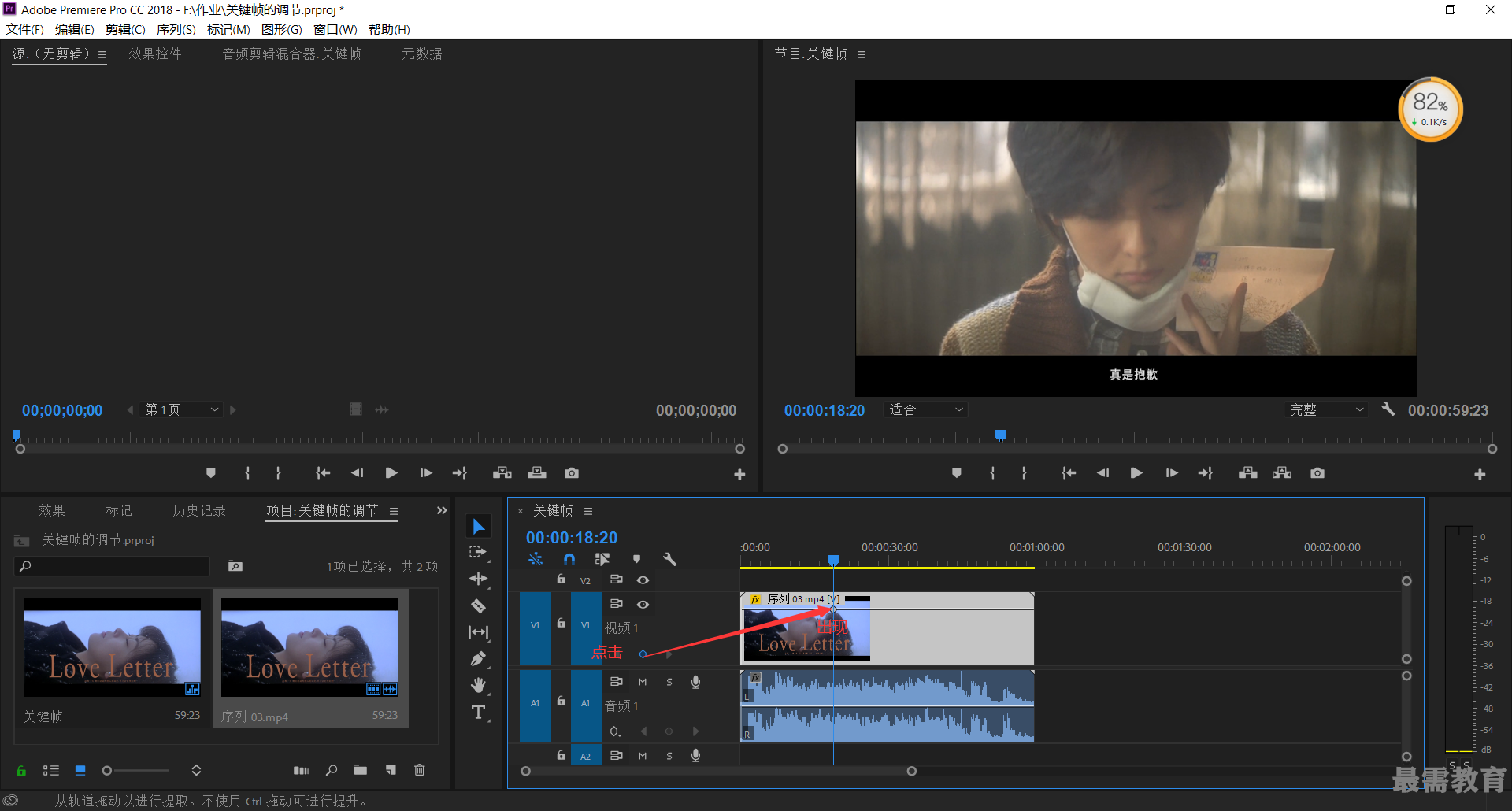Screen dimensions: 1512x811
Task: Show hidden panel tabs overflow chevron
Action: tap(442, 510)
